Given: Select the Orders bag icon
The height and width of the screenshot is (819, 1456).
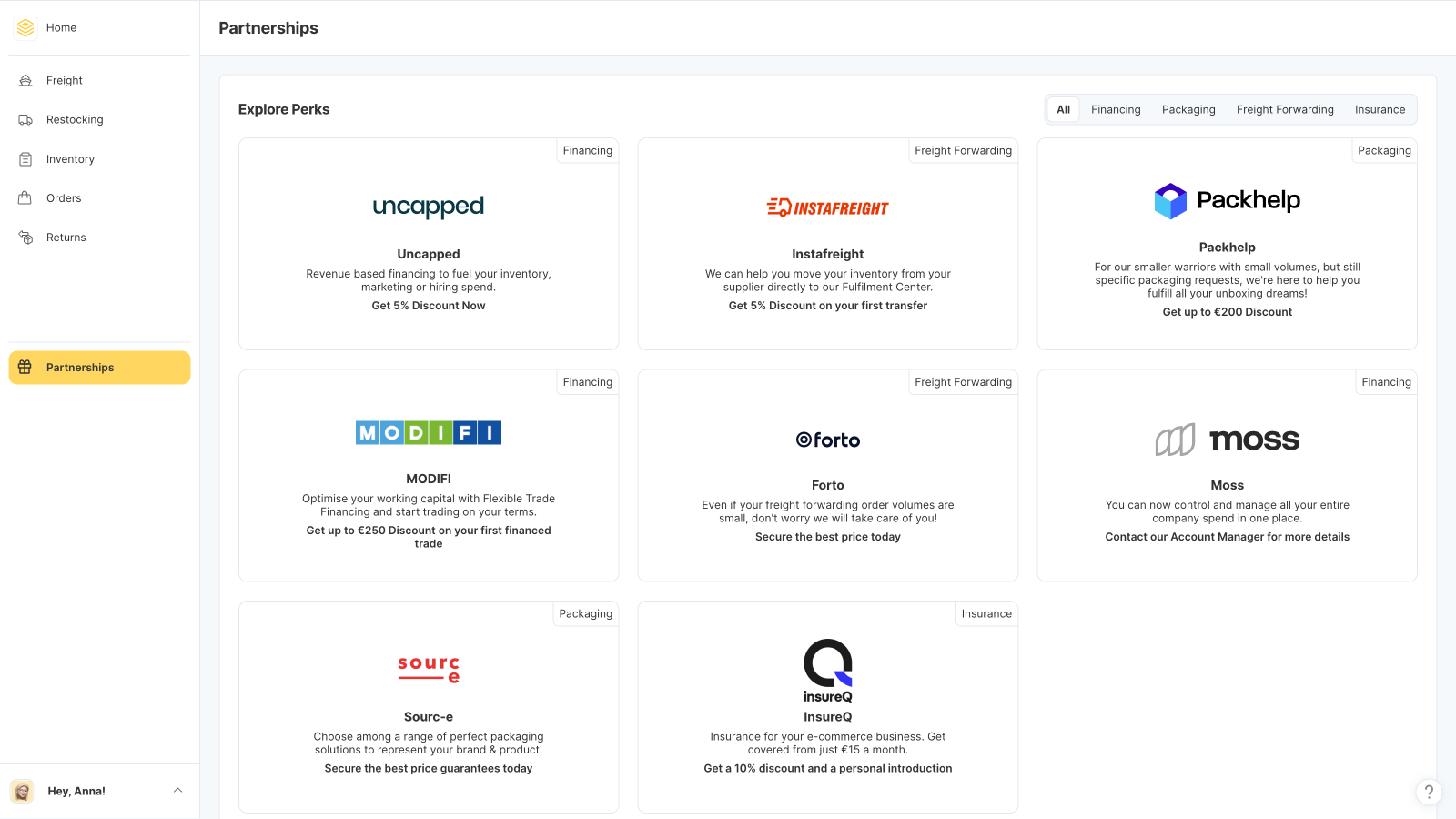Looking at the screenshot, I should 25,197.
